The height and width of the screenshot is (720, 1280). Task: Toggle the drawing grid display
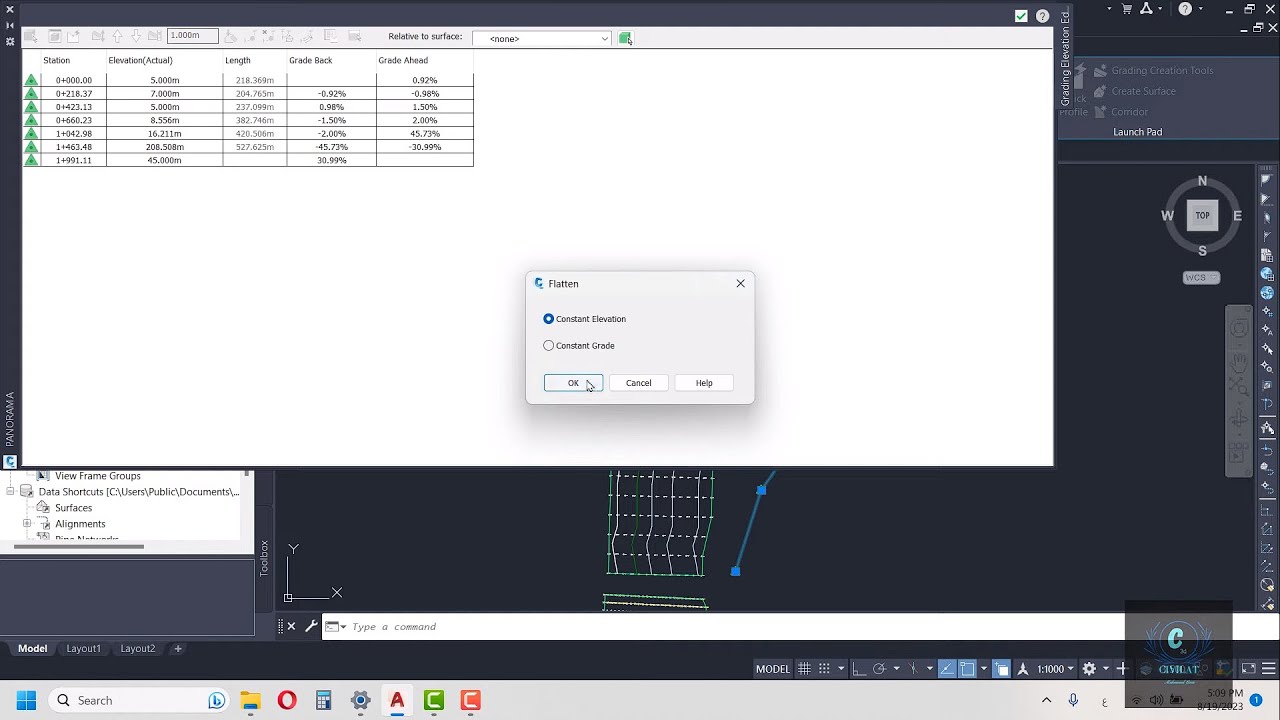click(x=804, y=669)
